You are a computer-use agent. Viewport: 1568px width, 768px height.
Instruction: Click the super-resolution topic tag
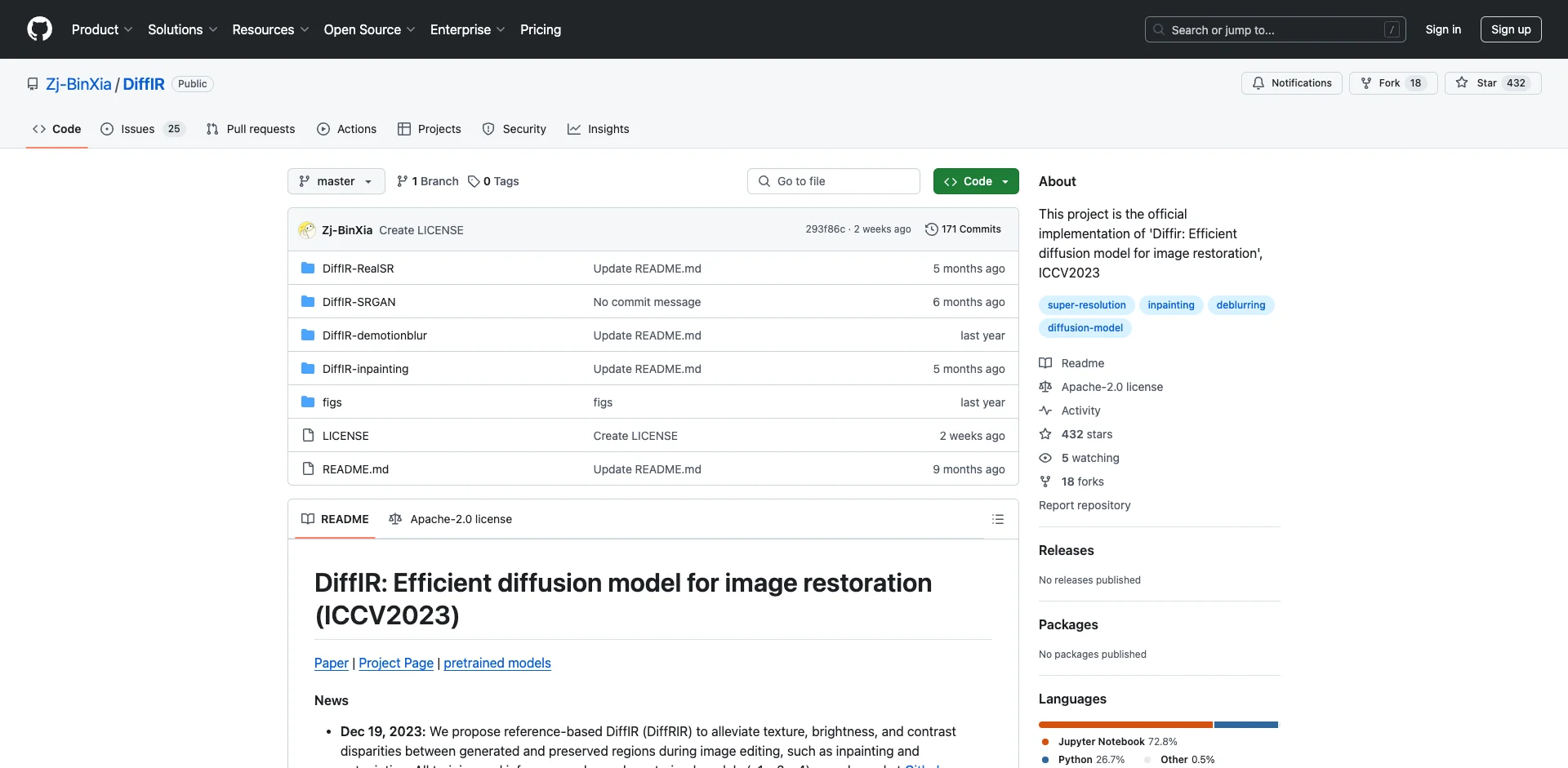(1087, 305)
